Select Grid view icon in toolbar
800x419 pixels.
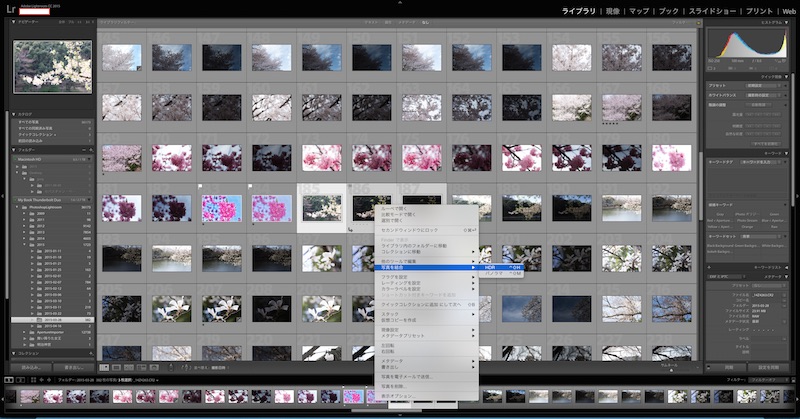[104, 367]
